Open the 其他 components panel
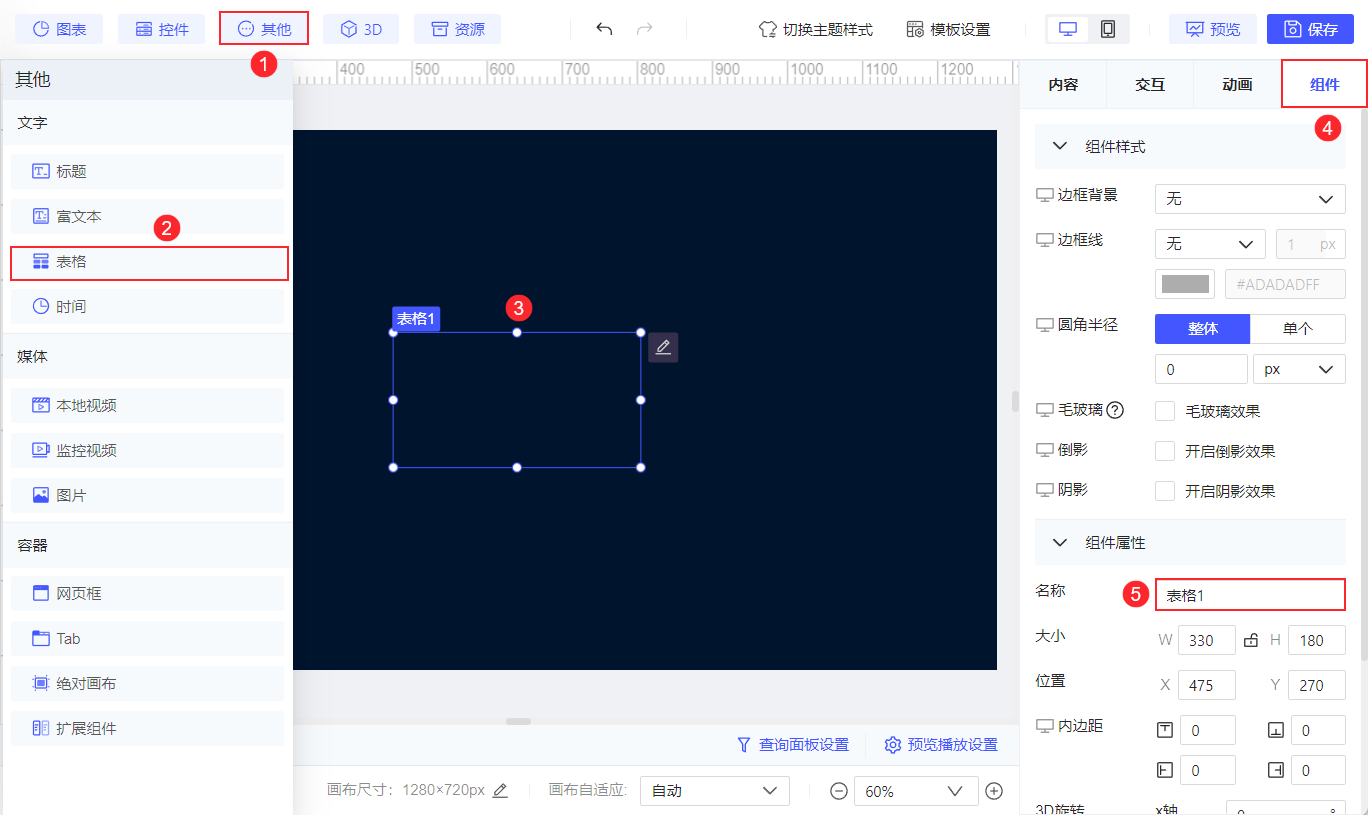Image resolution: width=1368 pixels, height=815 pixels. (x=264, y=29)
